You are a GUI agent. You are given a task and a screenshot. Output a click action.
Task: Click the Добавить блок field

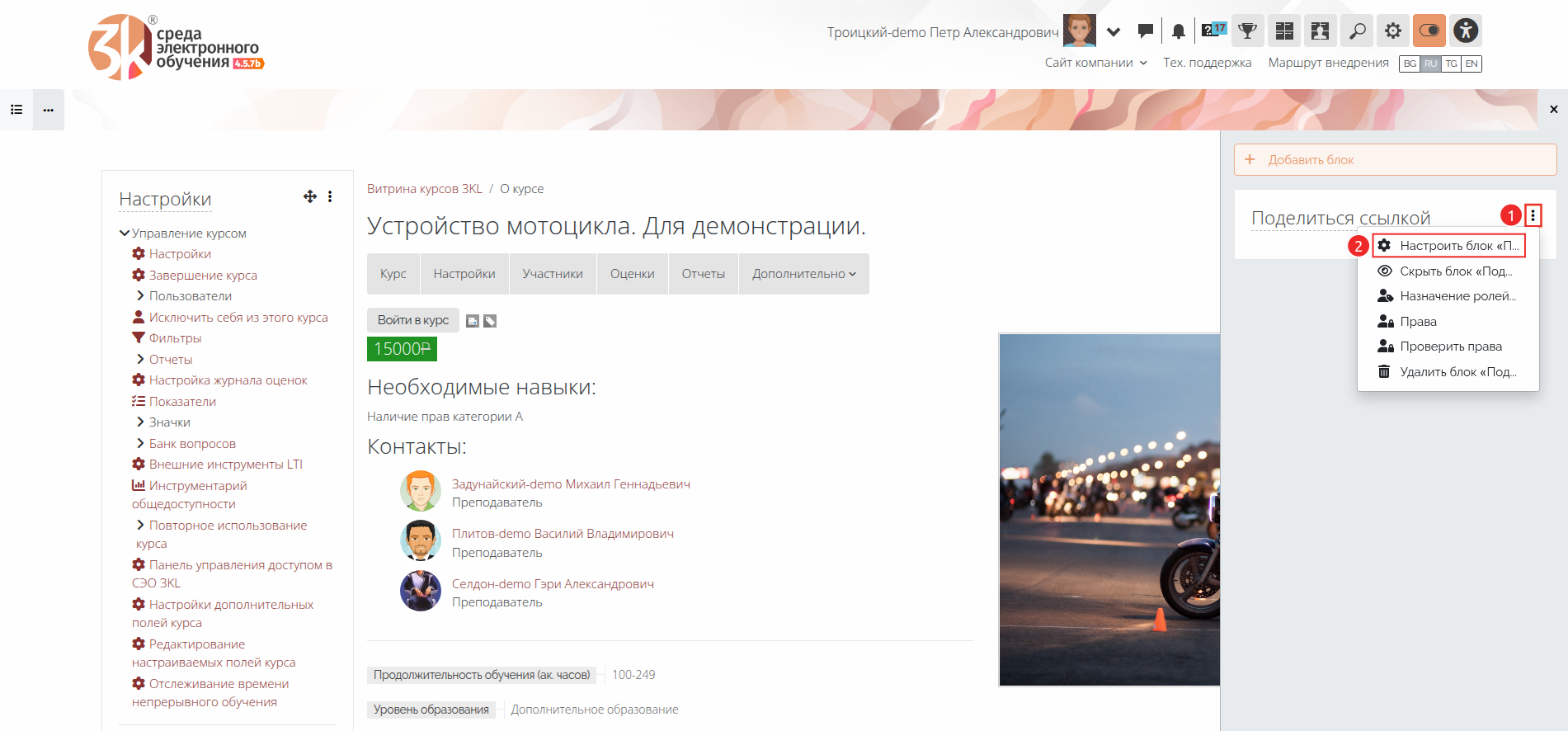[x=1394, y=160]
